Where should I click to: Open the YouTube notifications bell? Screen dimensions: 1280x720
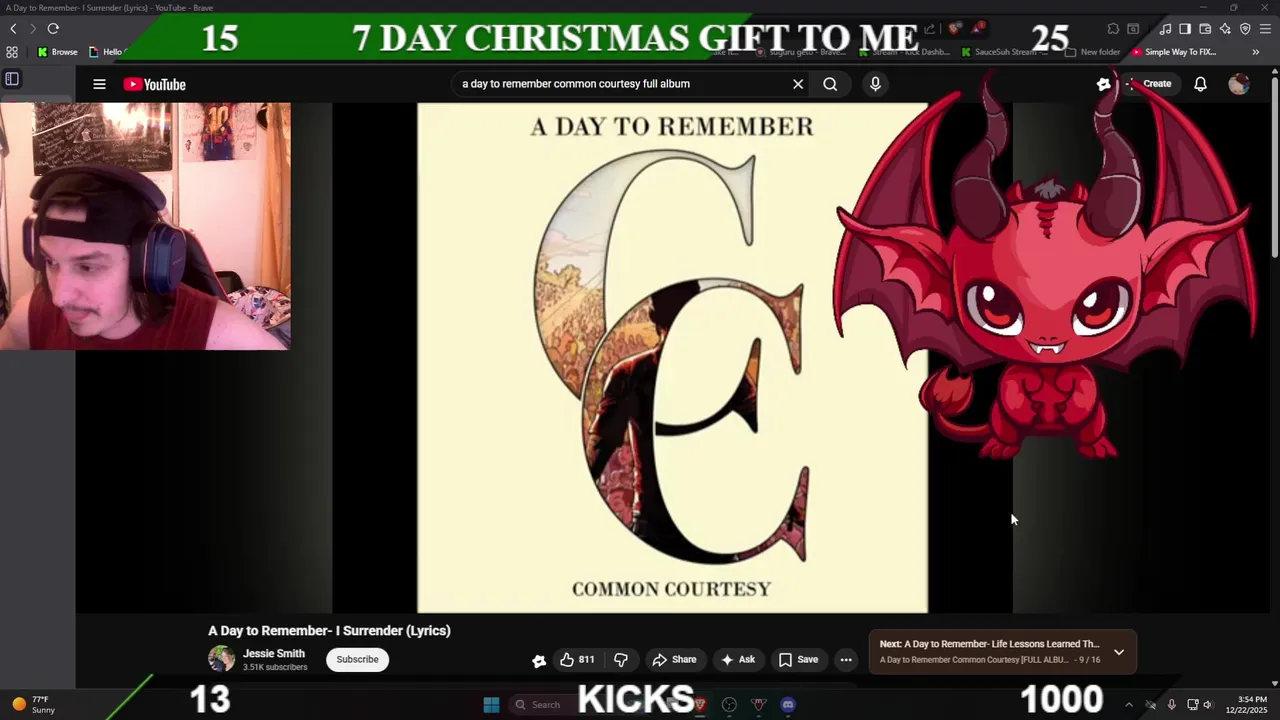click(x=1200, y=84)
